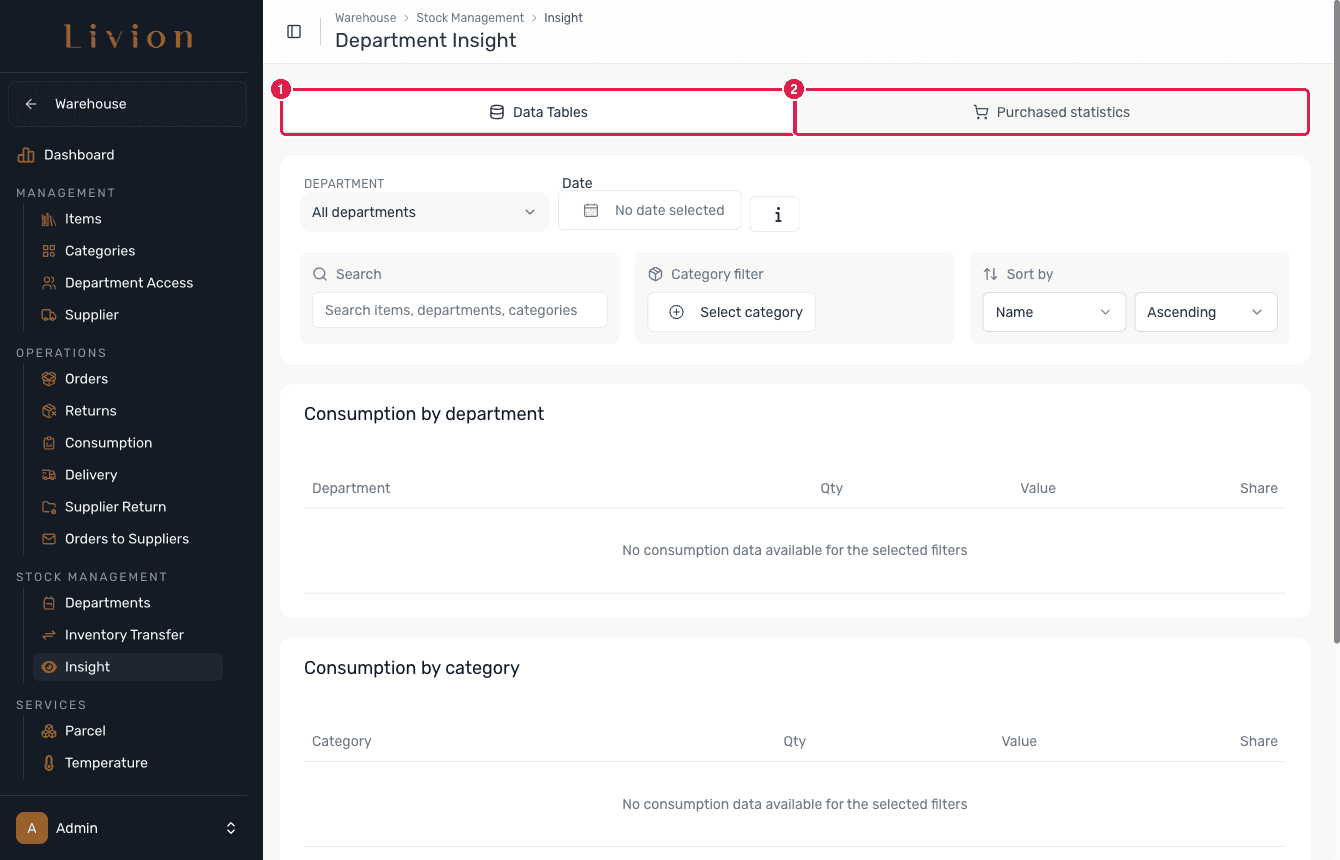The image size is (1340, 860).
Task: Click the Qty header in department table
Action: coord(831,488)
